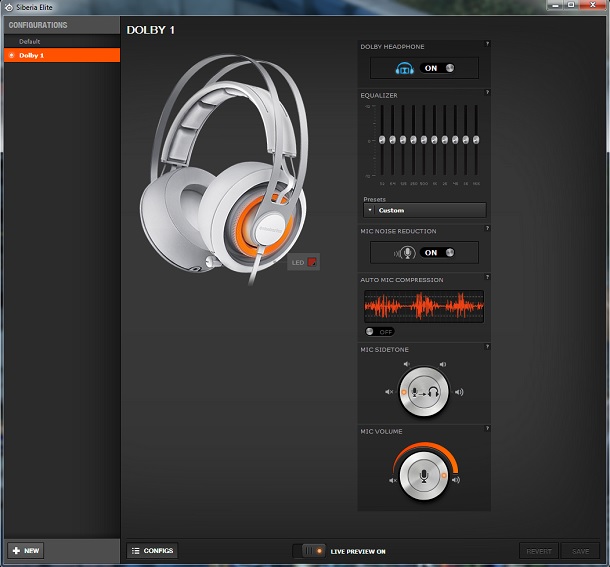Click the 4K equalizer slider
This screenshot has width=610, height=567.
coord(455,140)
